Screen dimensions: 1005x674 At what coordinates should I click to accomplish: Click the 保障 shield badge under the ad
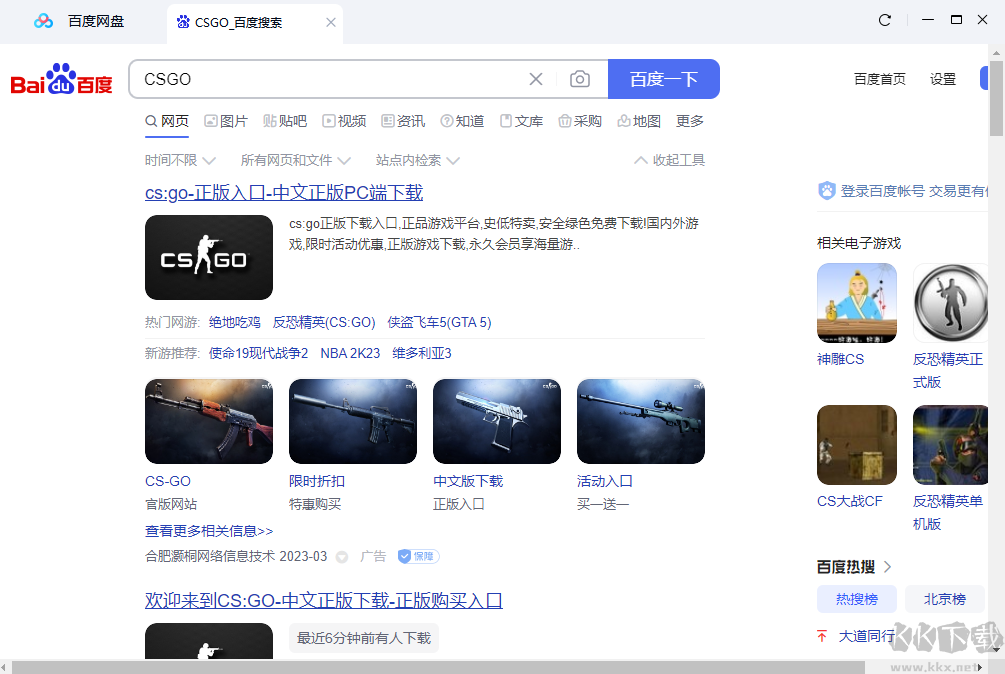pyautogui.click(x=417, y=556)
